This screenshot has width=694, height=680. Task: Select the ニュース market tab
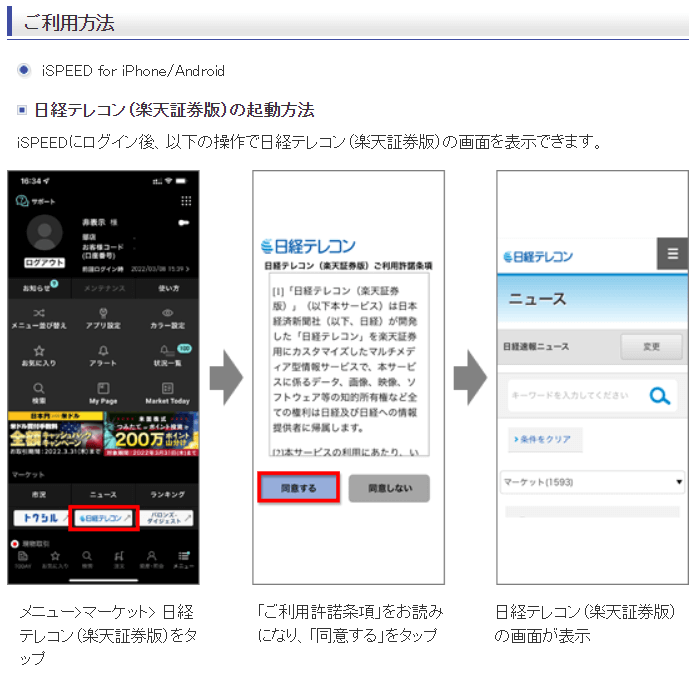pyautogui.click(x=104, y=494)
